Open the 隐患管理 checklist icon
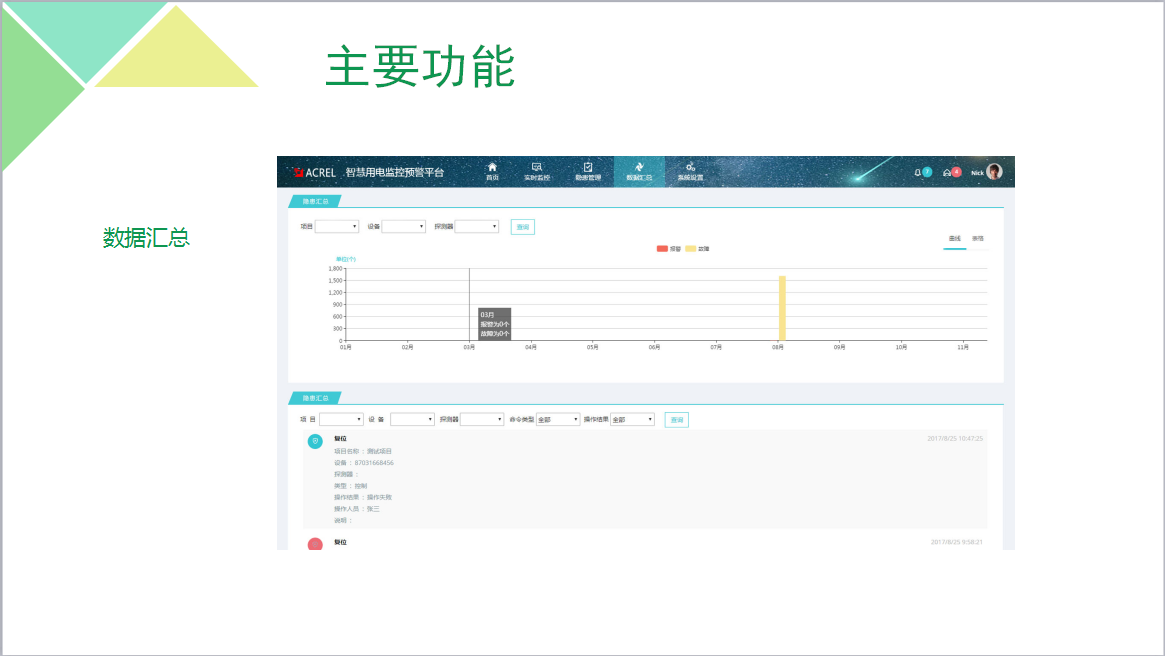This screenshot has height=656, width=1165. pyautogui.click(x=588, y=168)
